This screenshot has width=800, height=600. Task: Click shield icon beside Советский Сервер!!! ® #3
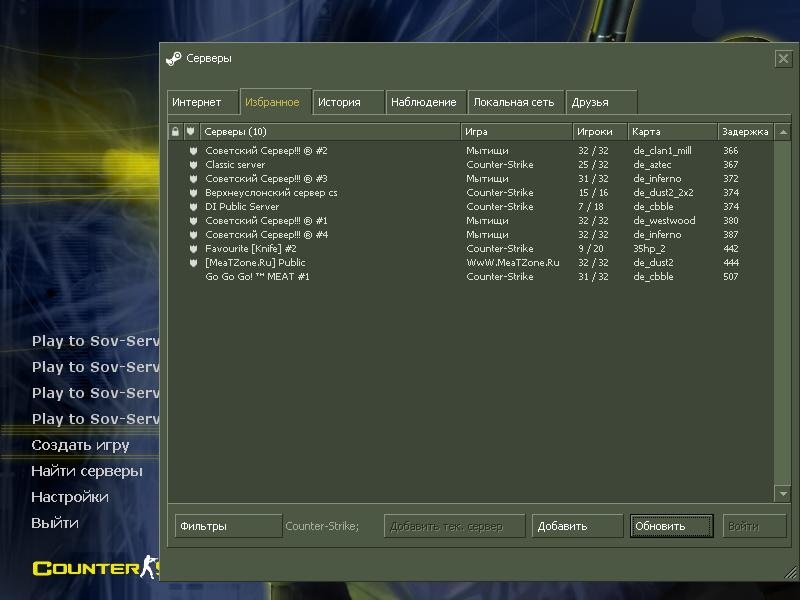193,179
